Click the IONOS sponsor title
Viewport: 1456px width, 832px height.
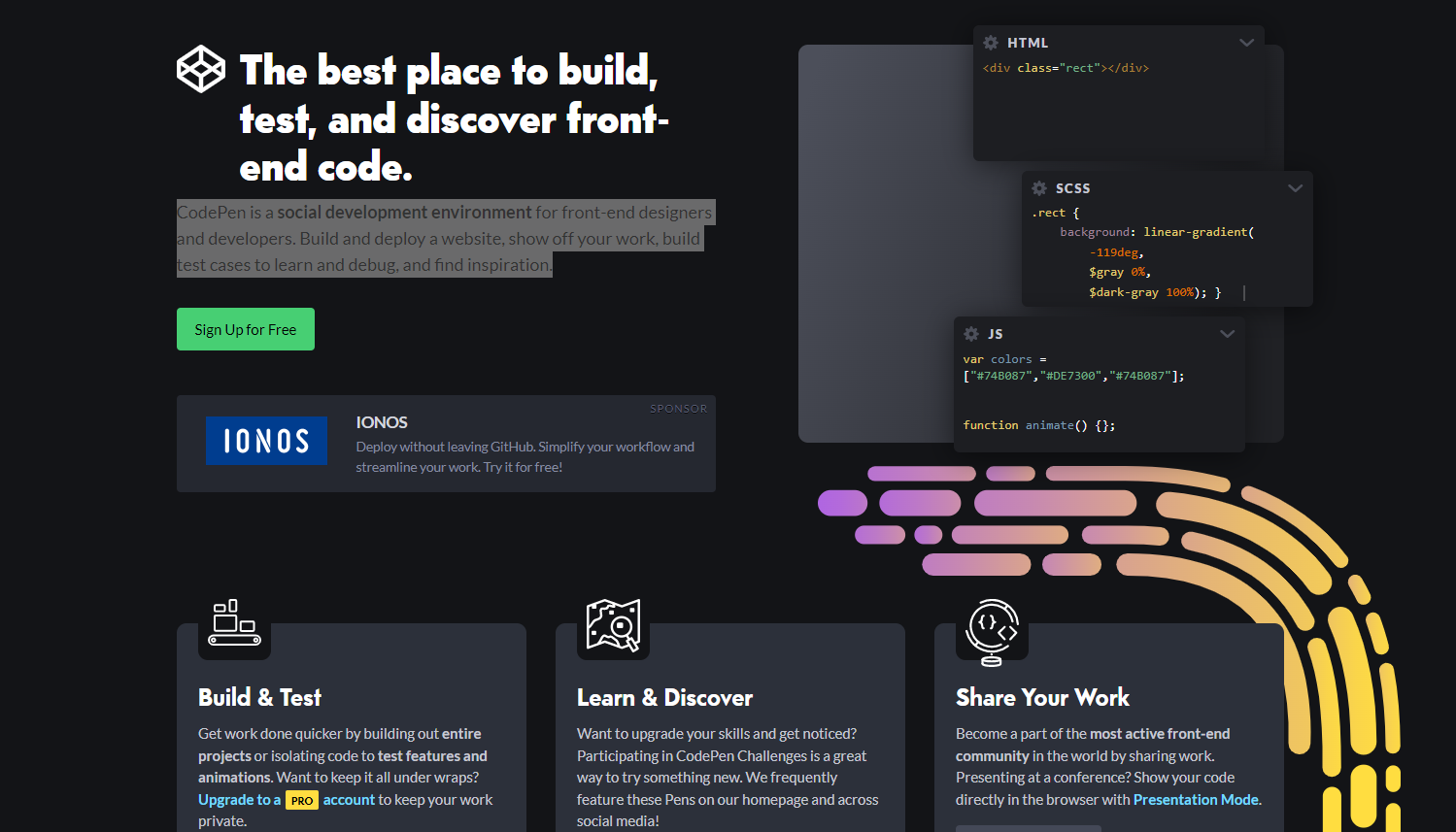[382, 422]
